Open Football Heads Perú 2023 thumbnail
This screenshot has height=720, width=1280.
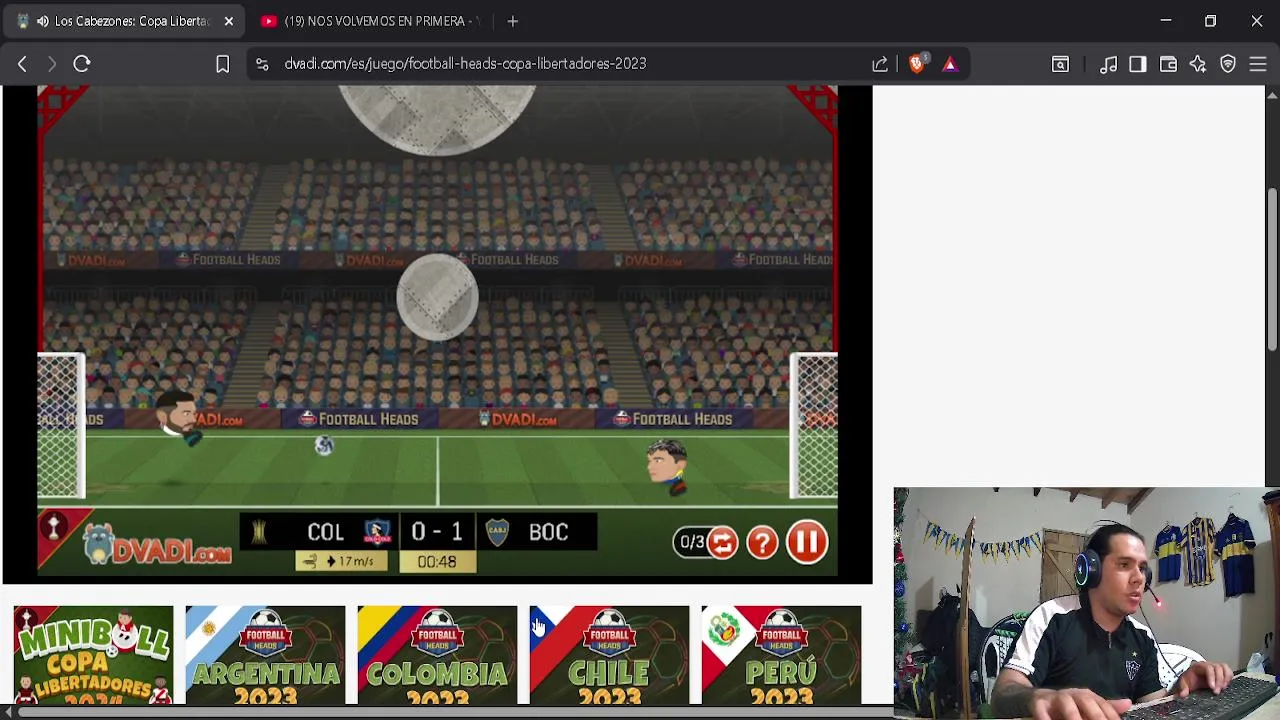click(781, 655)
